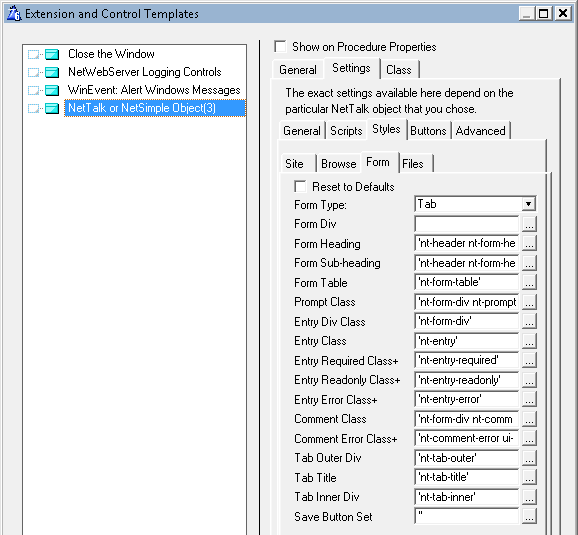This screenshot has width=578, height=535.
Task: Click the NetWebServer Logging Controls icon
Action: pos(52,72)
